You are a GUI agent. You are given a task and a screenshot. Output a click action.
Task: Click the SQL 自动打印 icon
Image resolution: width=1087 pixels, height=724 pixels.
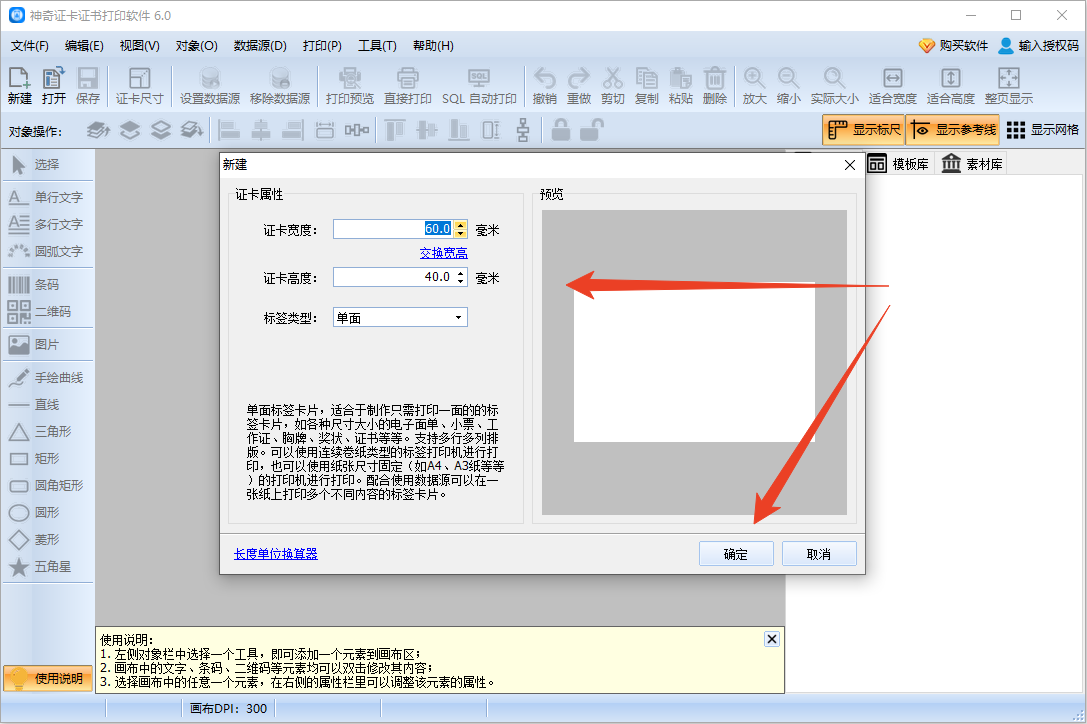pos(479,83)
